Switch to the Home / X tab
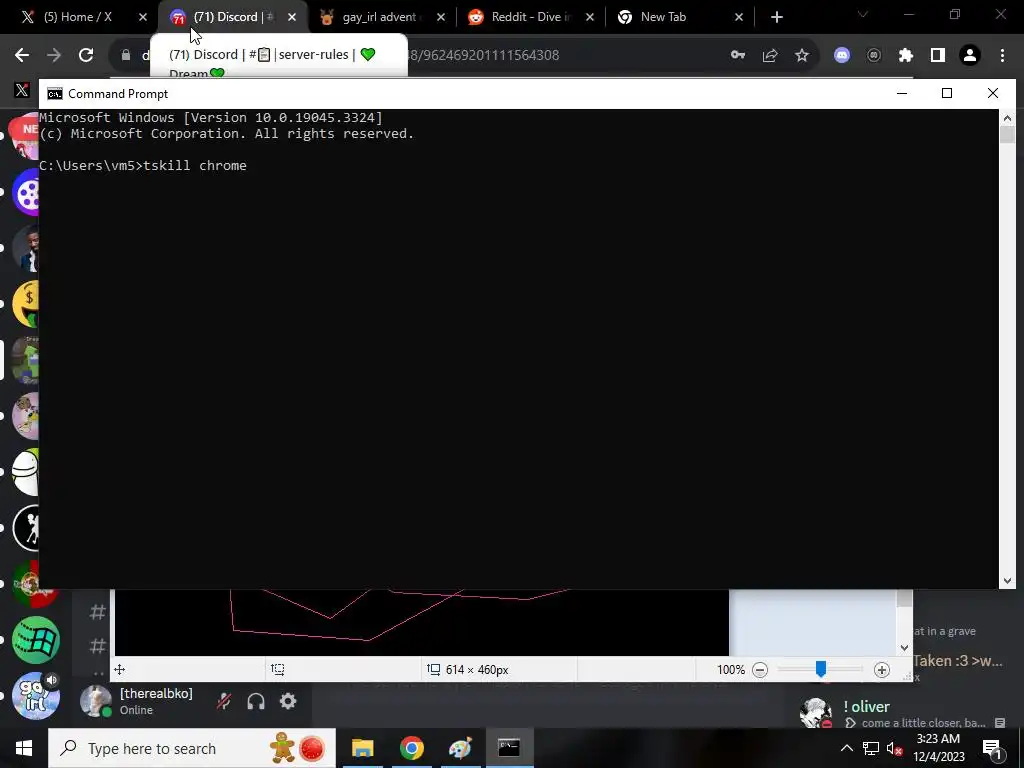 [77, 17]
